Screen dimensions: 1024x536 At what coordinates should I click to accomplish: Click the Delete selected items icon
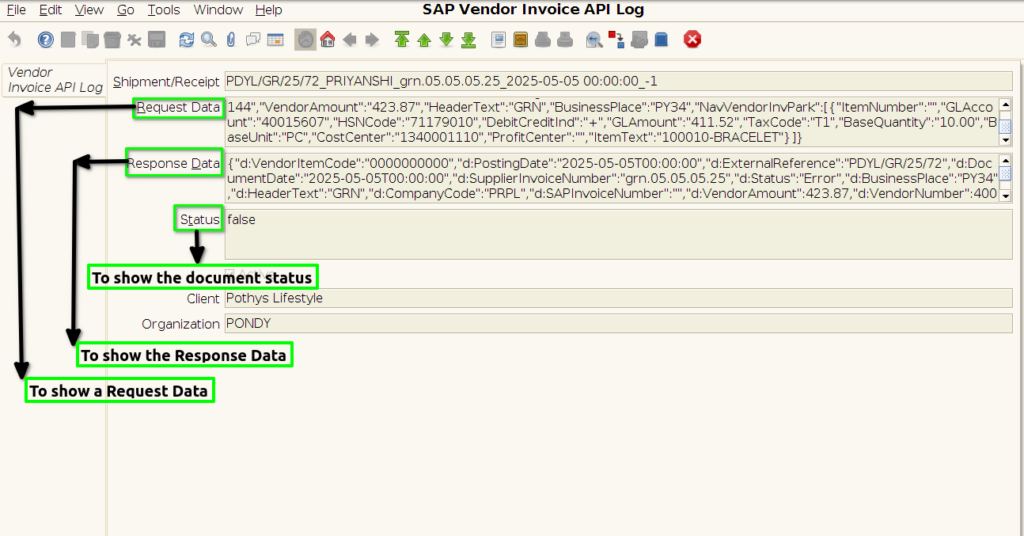pyautogui.click(x=135, y=40)
